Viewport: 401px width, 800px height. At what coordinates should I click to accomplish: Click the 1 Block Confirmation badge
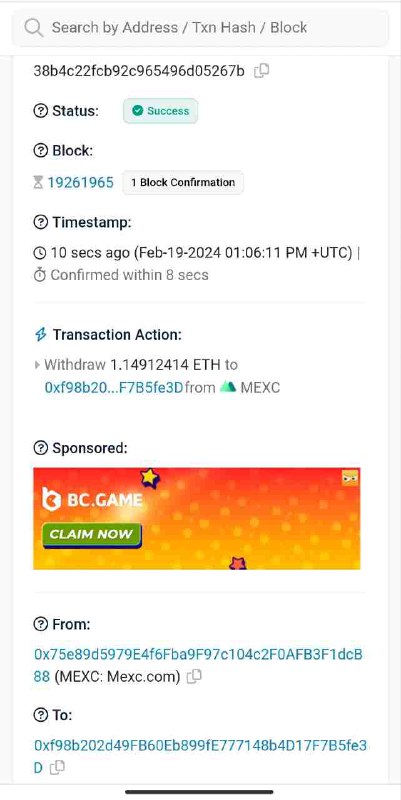tap(183, 183)
